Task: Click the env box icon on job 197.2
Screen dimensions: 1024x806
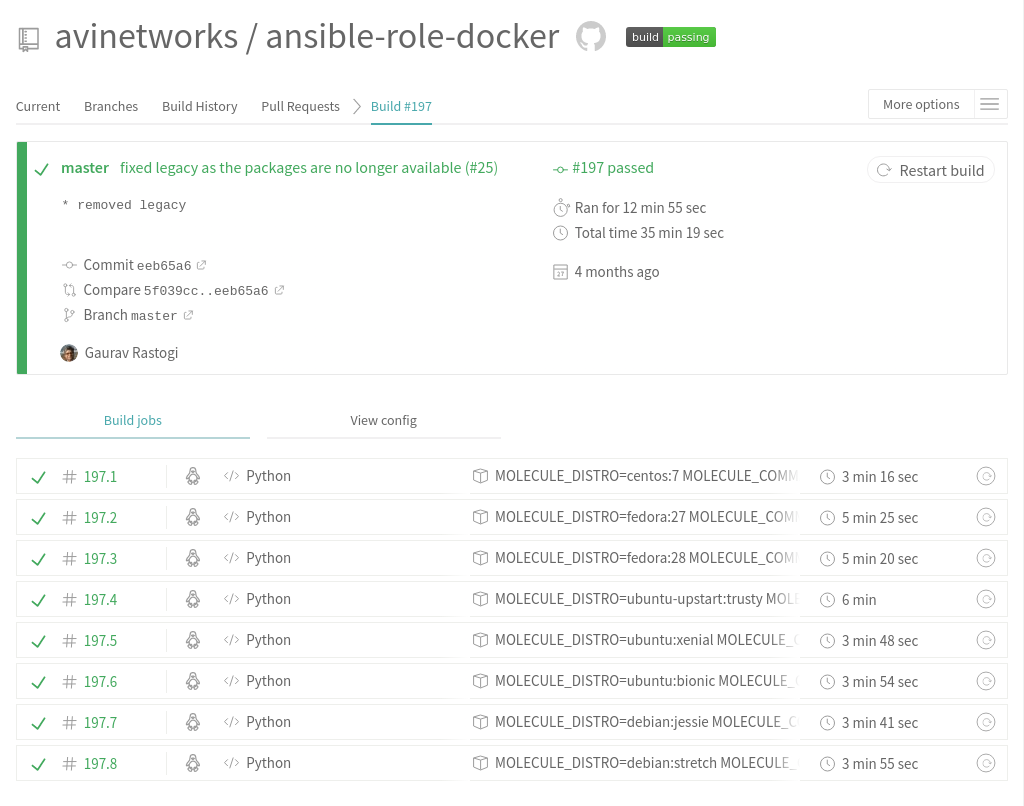Action: (480, 517)
